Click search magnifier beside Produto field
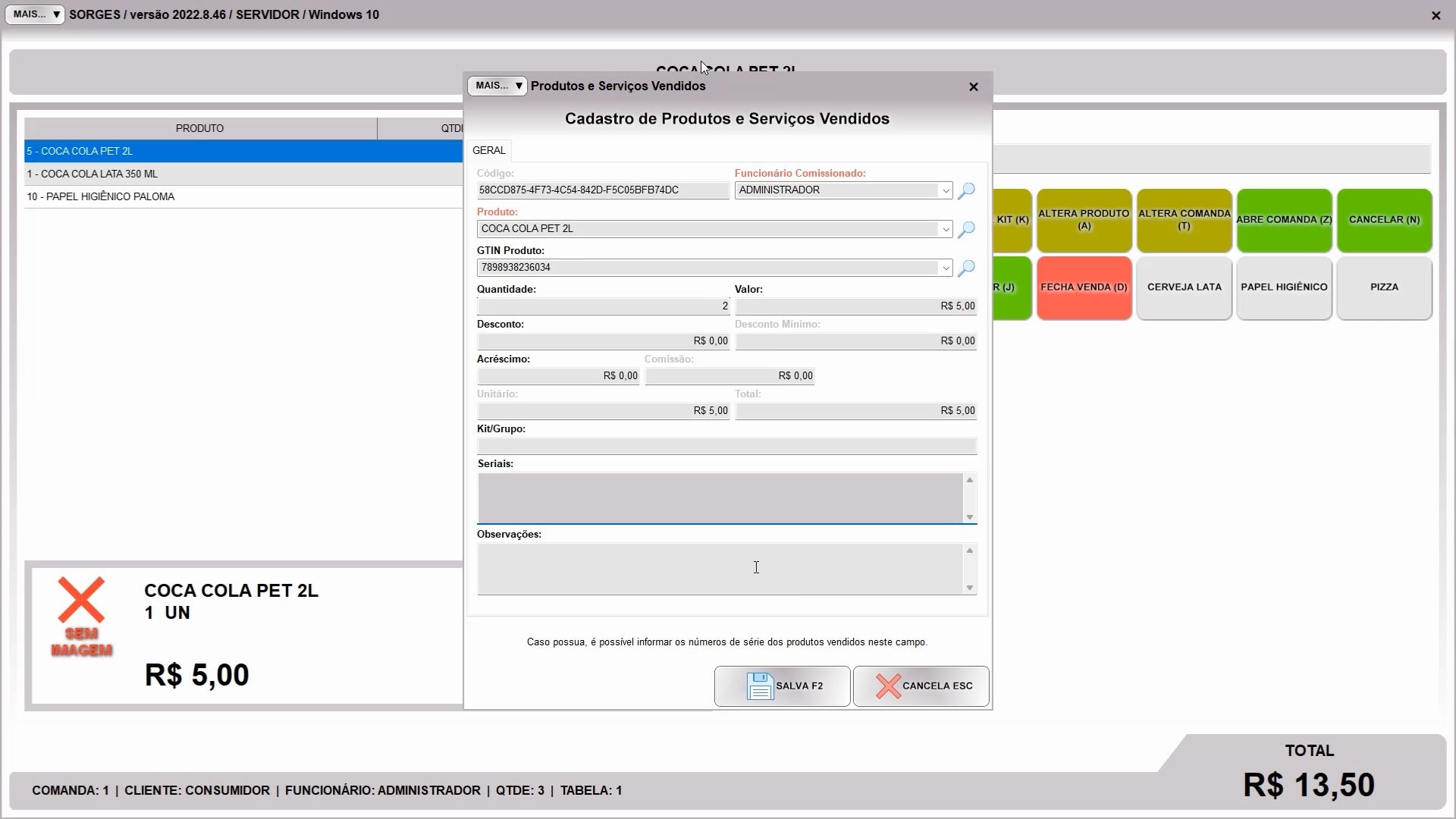 pos(966,230)
